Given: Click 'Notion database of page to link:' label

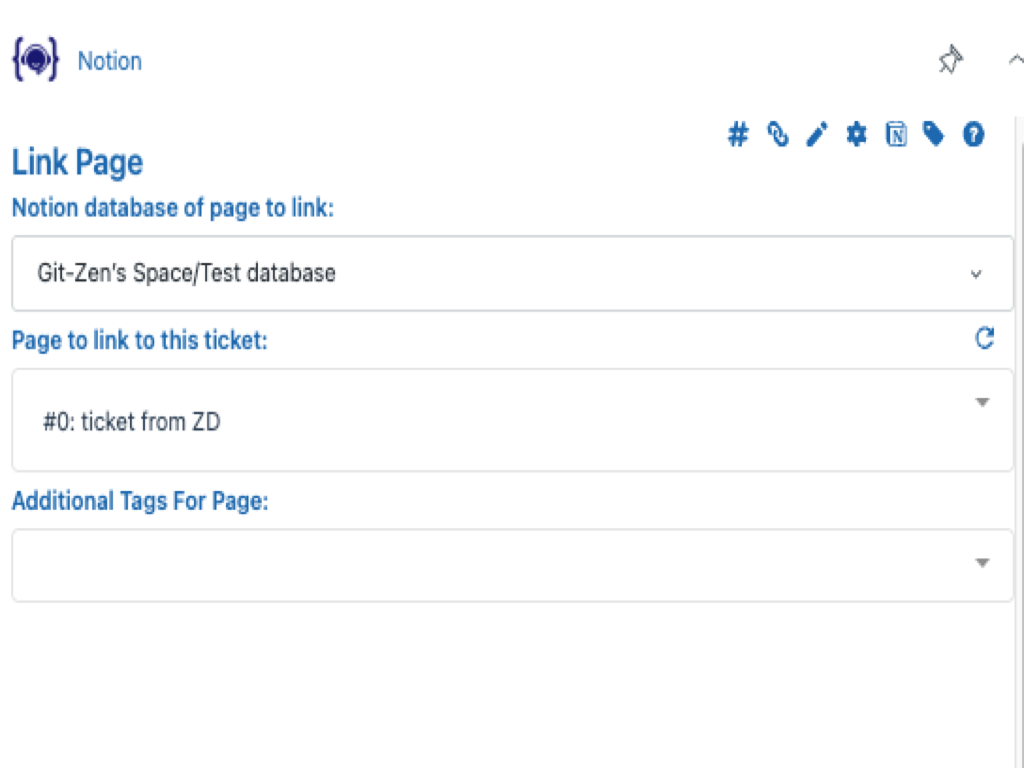Looking at the screenshot, I should pyautogui.click(x=172, y=208).
